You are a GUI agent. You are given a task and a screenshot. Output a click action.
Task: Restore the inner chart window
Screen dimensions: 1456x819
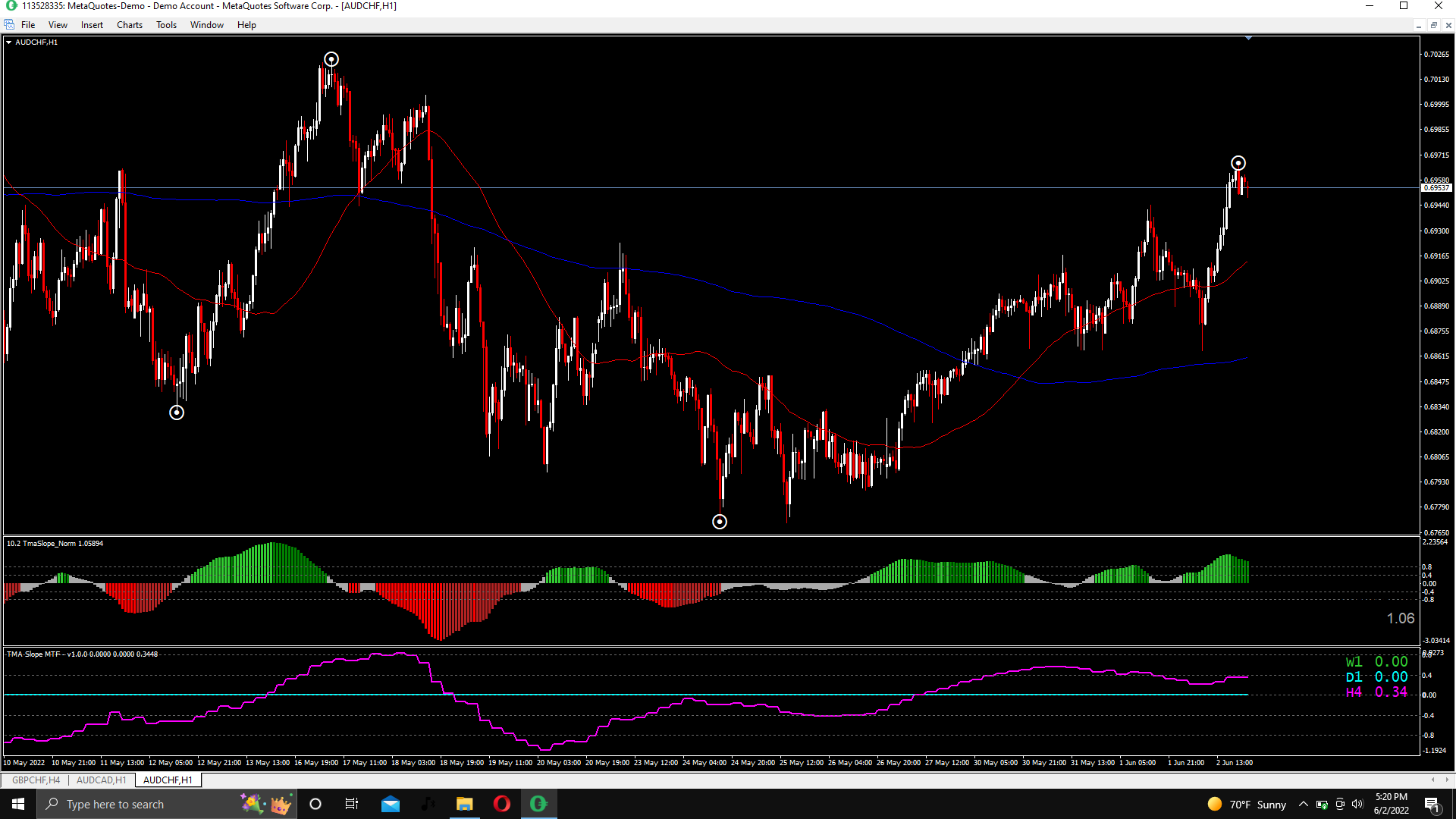click(1433, 25)
